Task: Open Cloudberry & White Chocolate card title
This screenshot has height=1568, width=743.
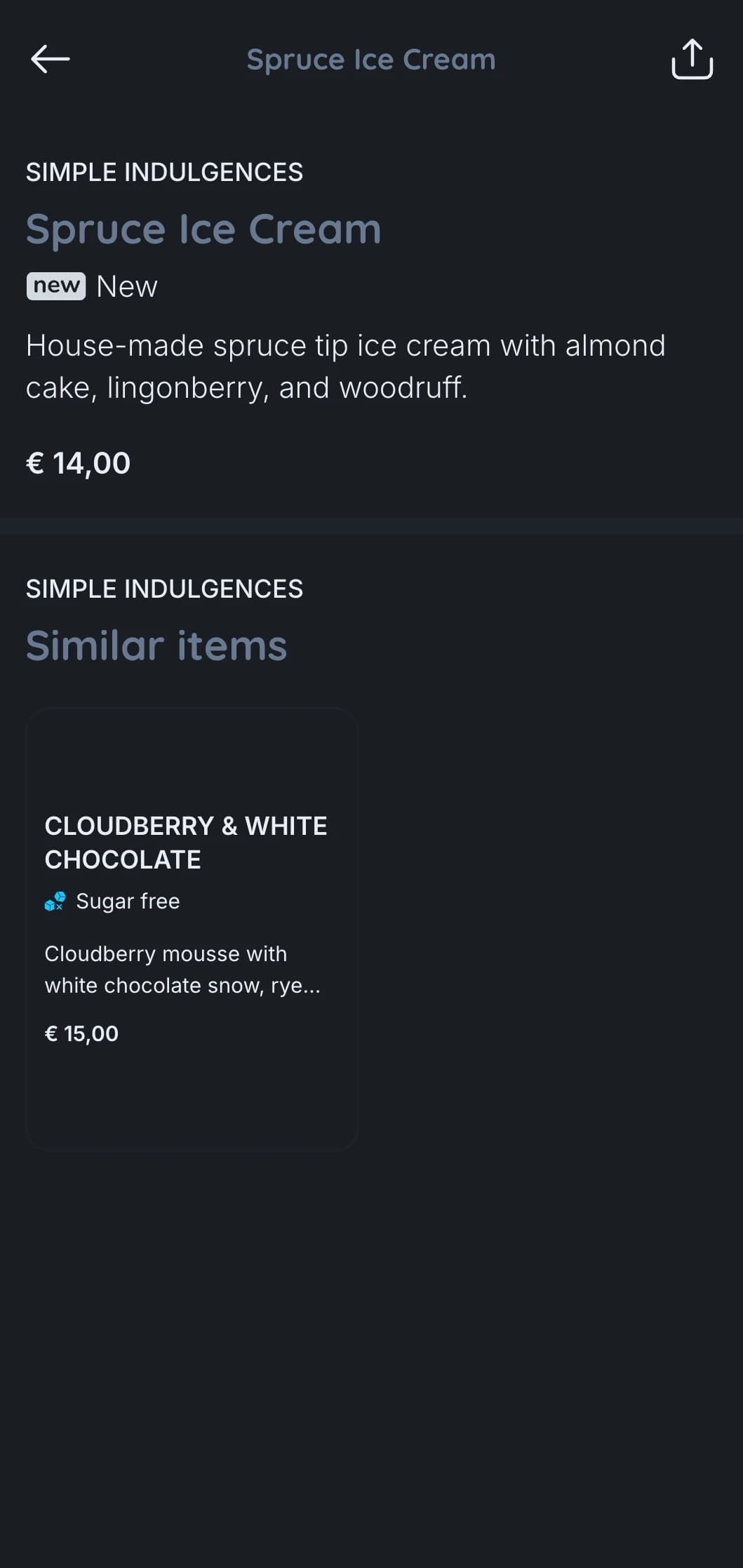Action: [x=186, y=843]
